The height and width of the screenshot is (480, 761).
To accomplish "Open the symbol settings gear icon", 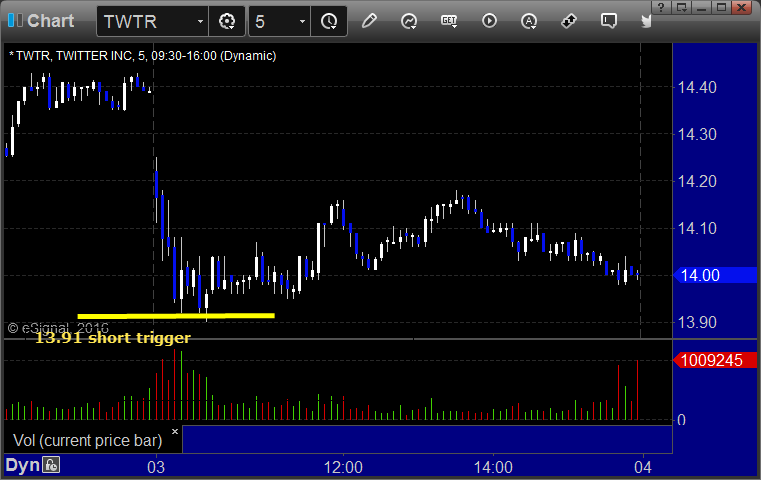I will click(x=227, y=21).
